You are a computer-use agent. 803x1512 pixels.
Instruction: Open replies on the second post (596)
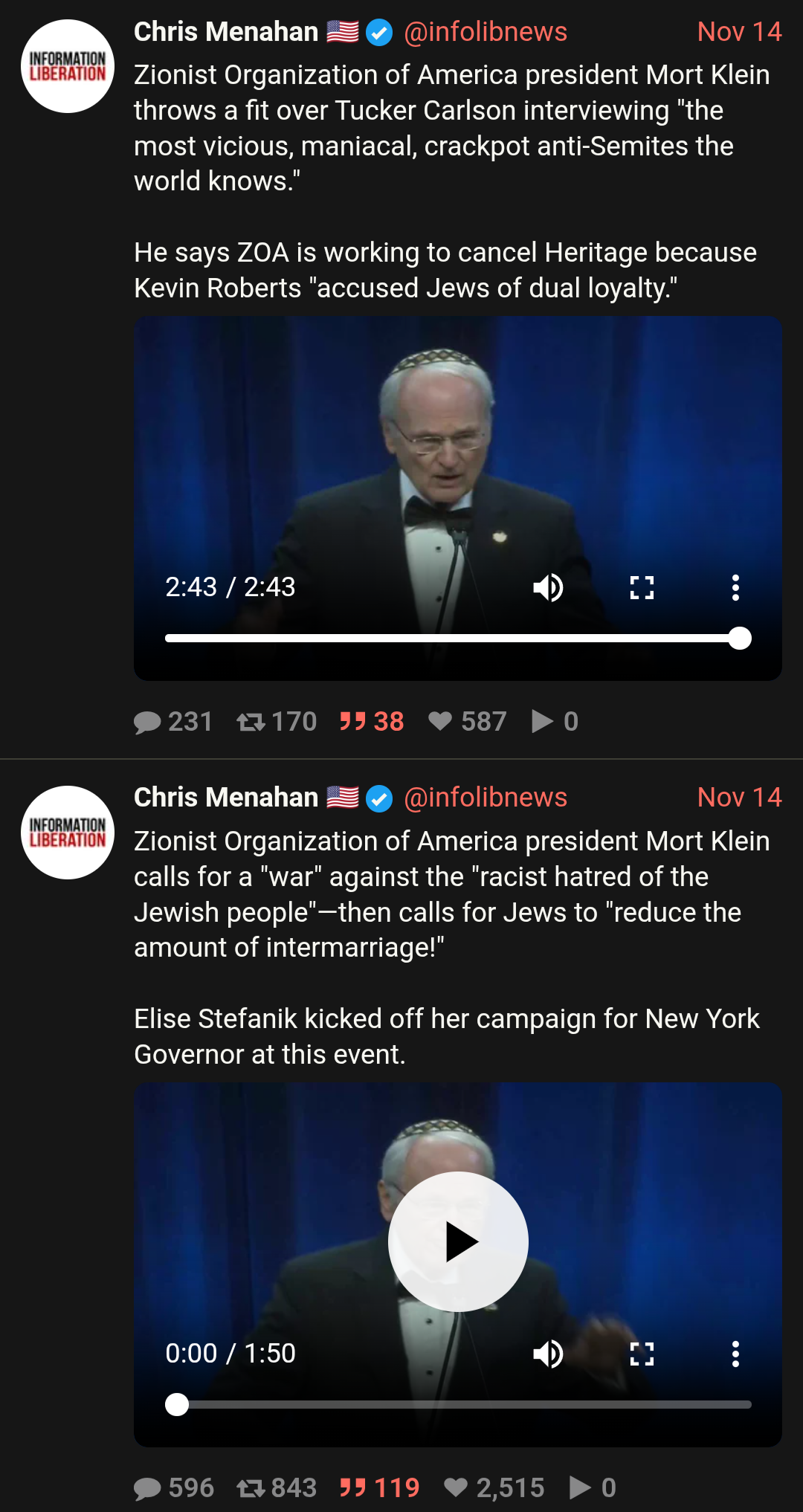174,1487
